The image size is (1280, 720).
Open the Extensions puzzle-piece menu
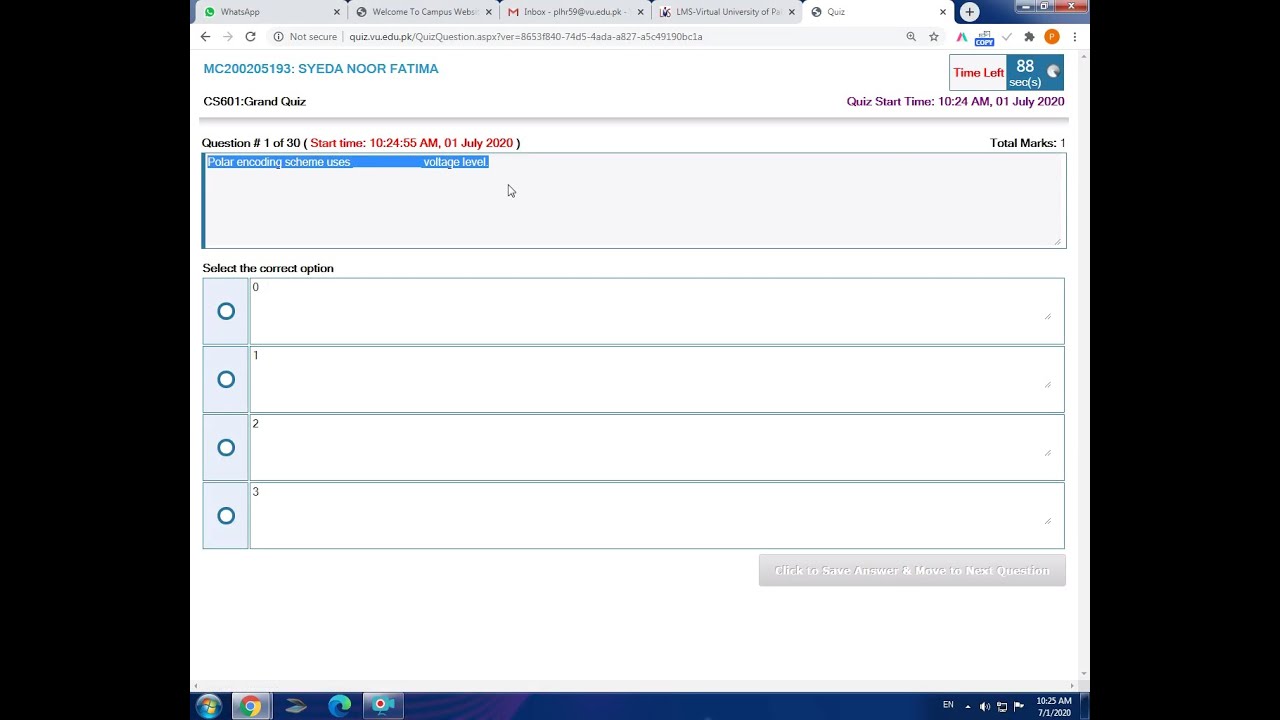pos(1029,37)
